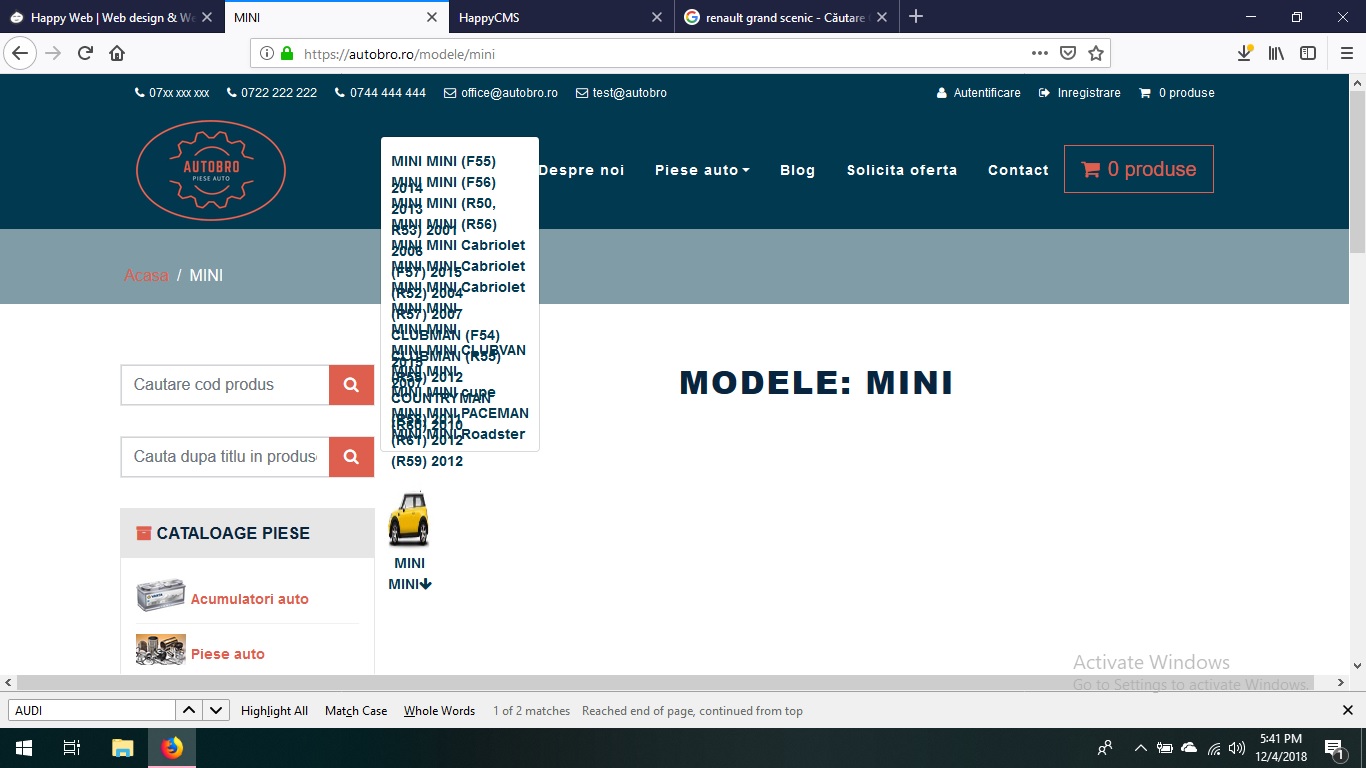Open Acumulatori auto category link

tap(250, 599)
